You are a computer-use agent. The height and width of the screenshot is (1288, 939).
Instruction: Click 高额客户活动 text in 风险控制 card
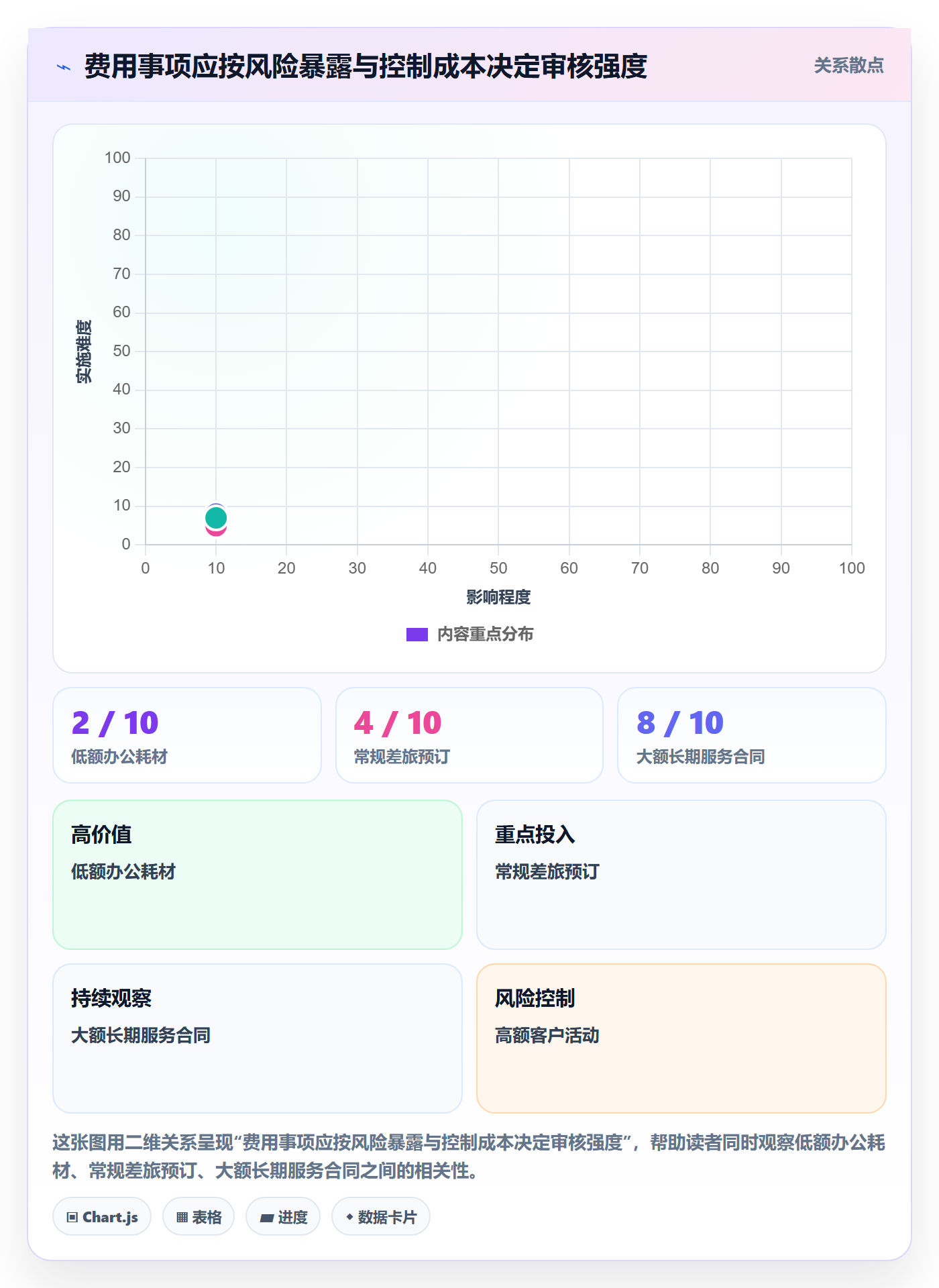click(547, 1036)
